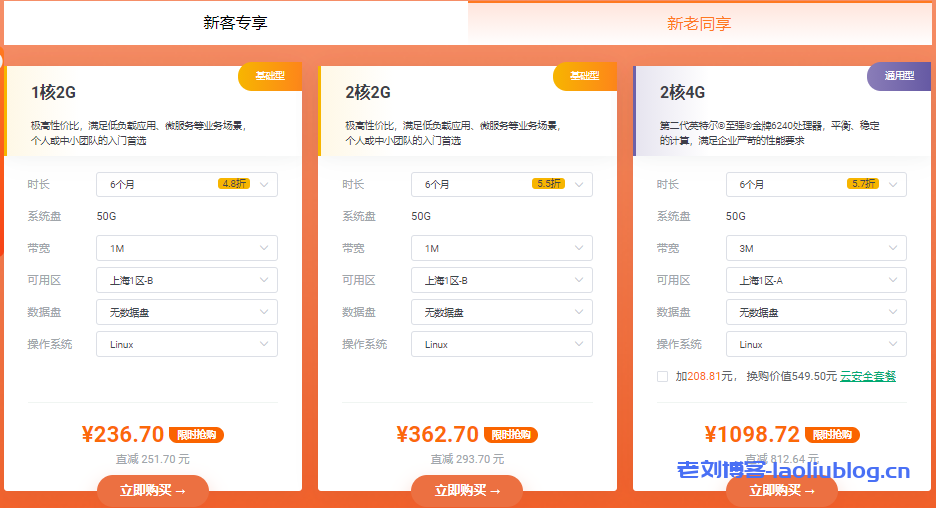The image size is (936, 508).
Task: Open 带宽 3M dropdown in 2核4G card
Action: (815, 248)
